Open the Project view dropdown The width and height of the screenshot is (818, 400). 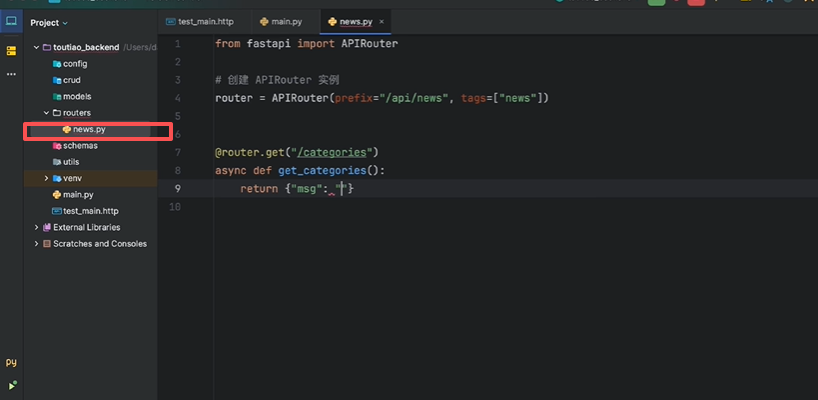click(x=49, y=23)
